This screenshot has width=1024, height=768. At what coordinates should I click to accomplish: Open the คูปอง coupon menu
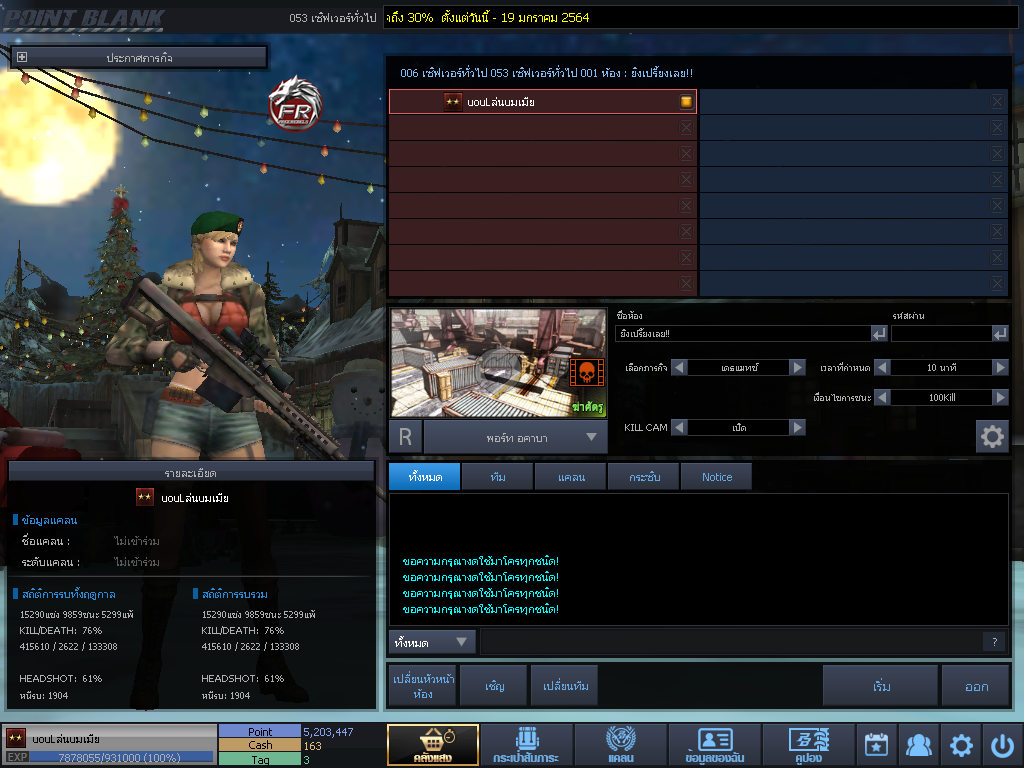coord(808,744)
